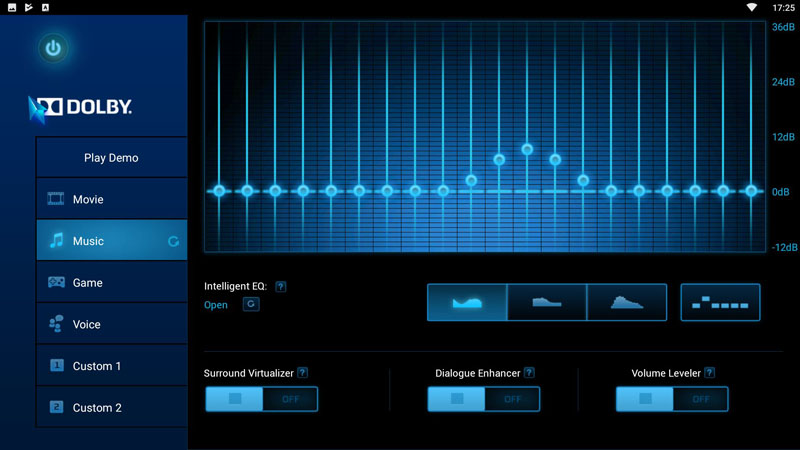Open the Custom 1 profile
Screen dimensions: 800x450
tap(112, 366)
